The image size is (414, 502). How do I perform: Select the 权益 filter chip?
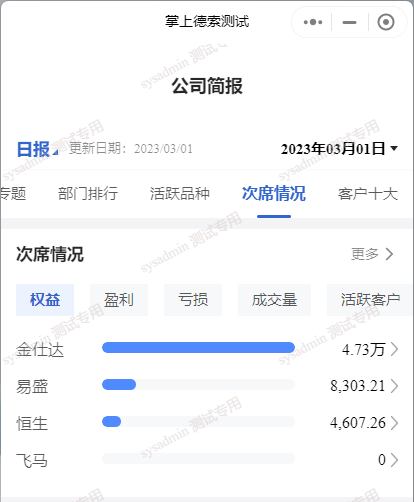tap(45, 300)
